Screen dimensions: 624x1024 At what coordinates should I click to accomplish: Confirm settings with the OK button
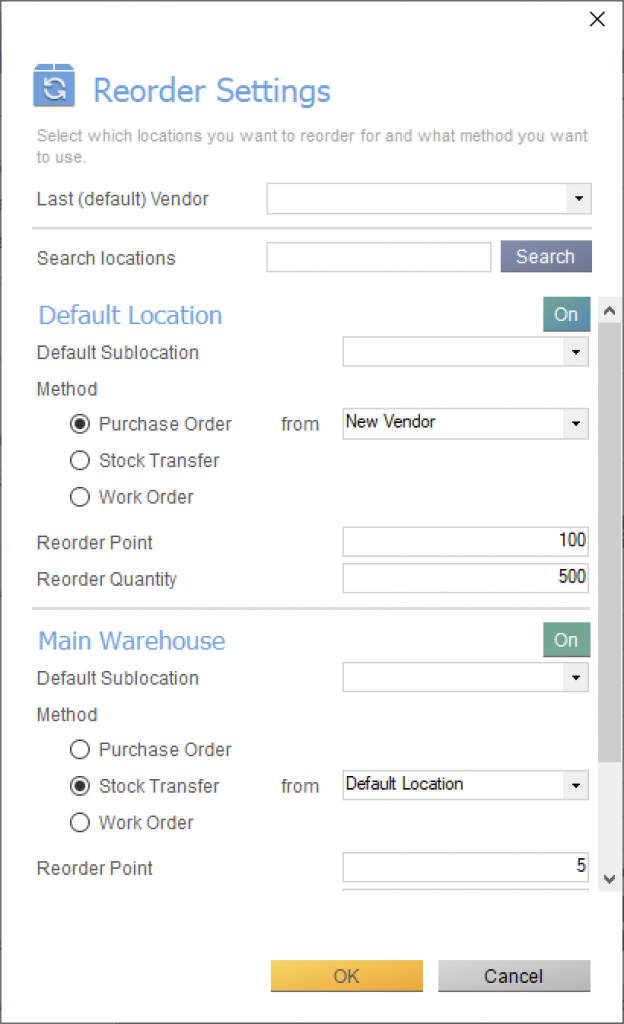click(347, 976)
